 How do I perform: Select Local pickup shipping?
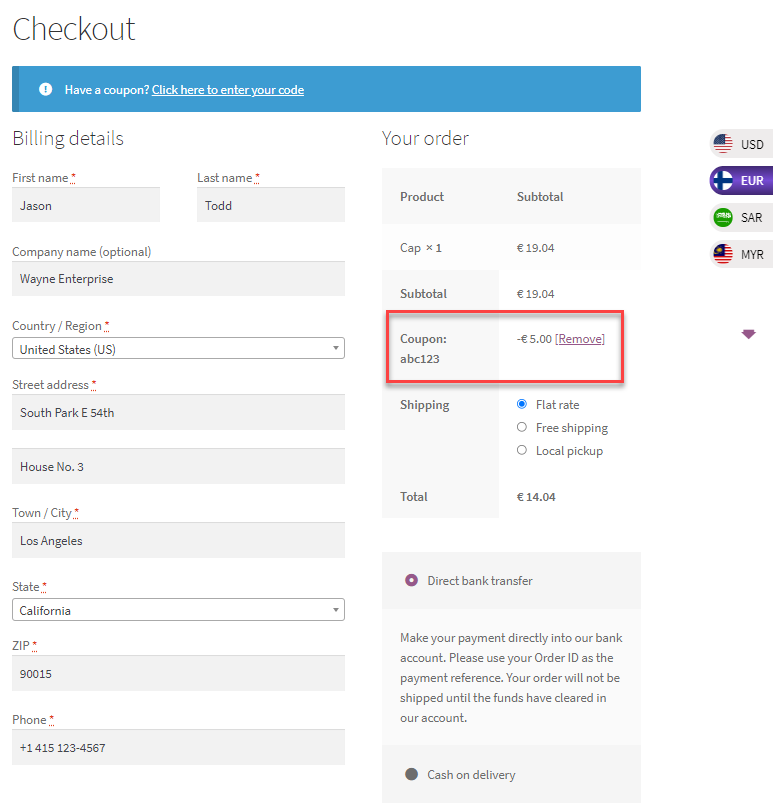coord(522,450)
